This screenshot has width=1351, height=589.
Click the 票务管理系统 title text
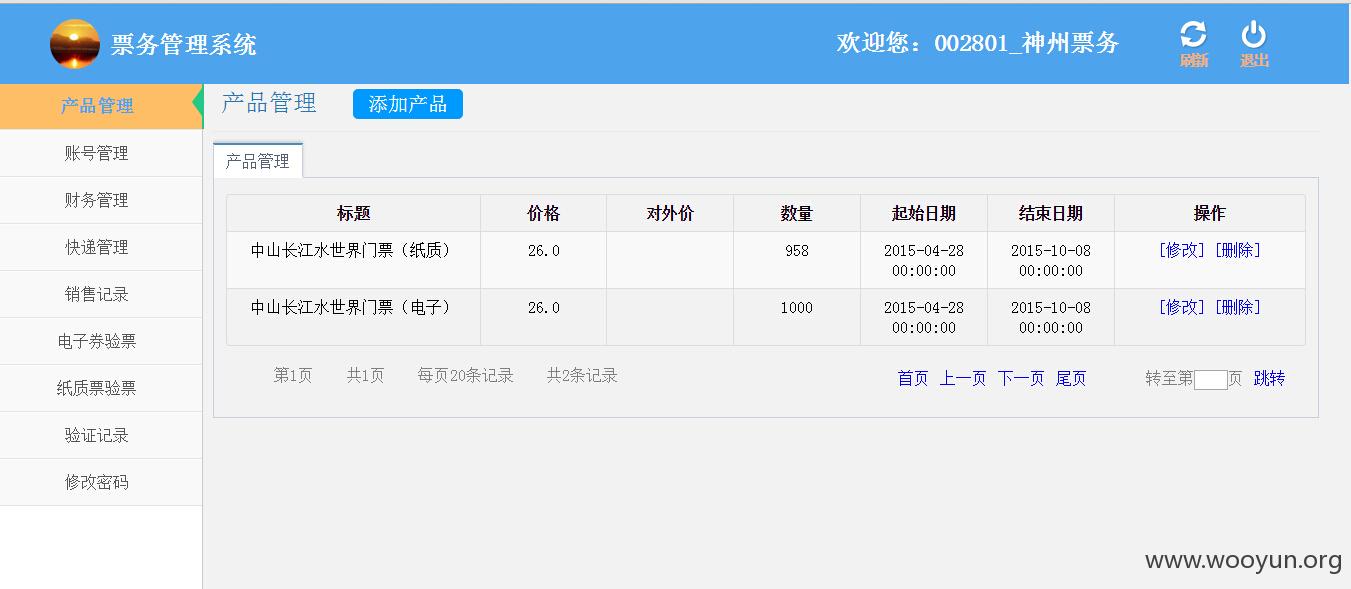184,44
